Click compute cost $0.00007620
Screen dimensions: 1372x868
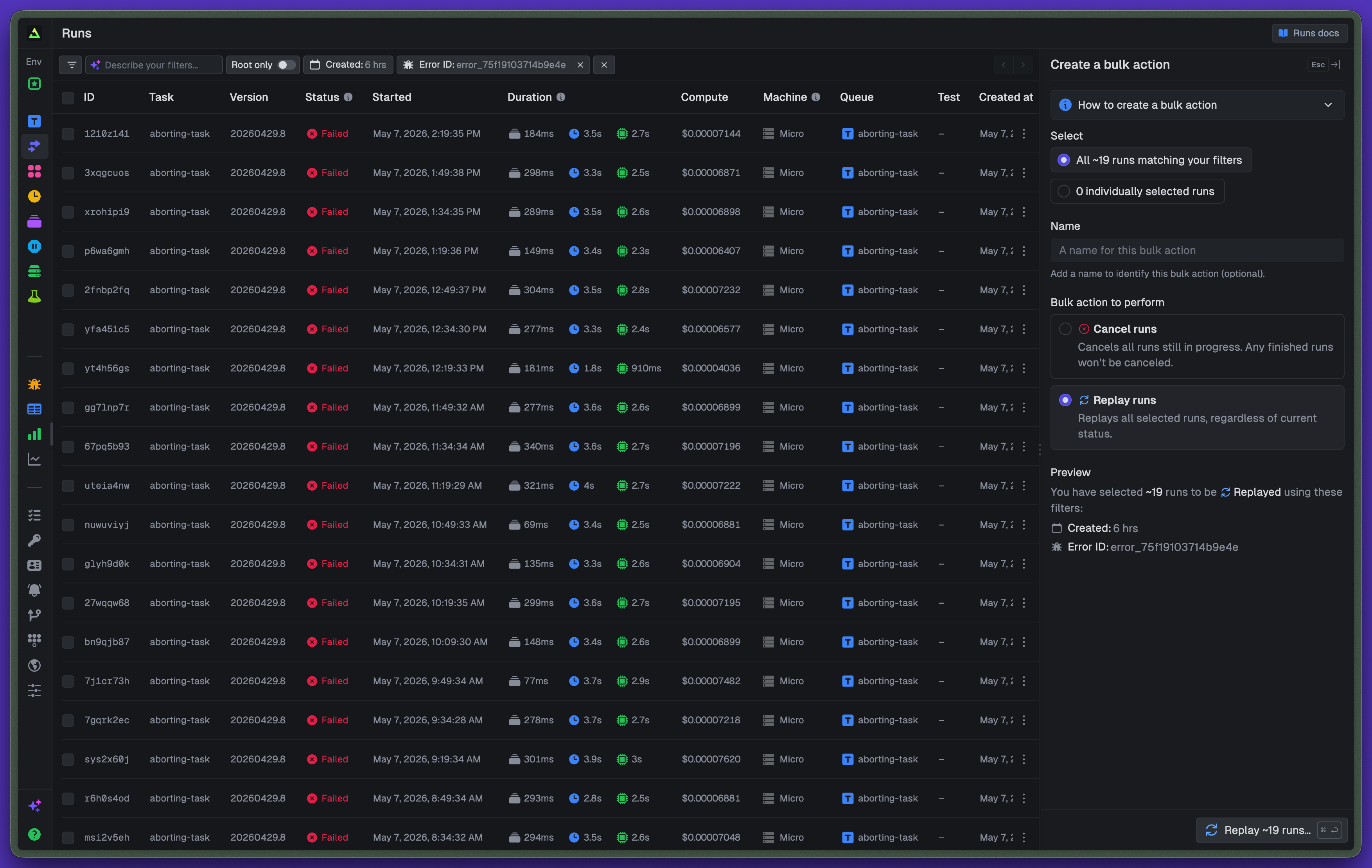(711, 759)
